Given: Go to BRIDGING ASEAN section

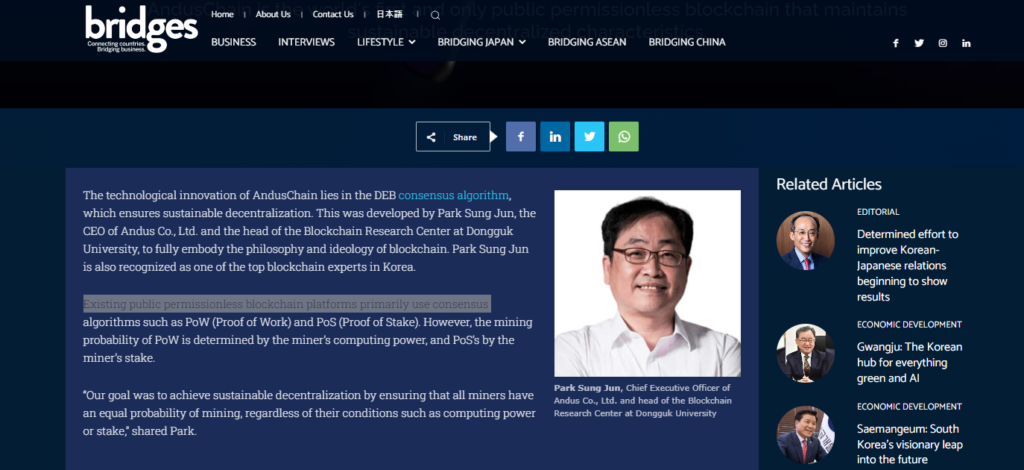Looking at the screenshot, I should (587, 42).
